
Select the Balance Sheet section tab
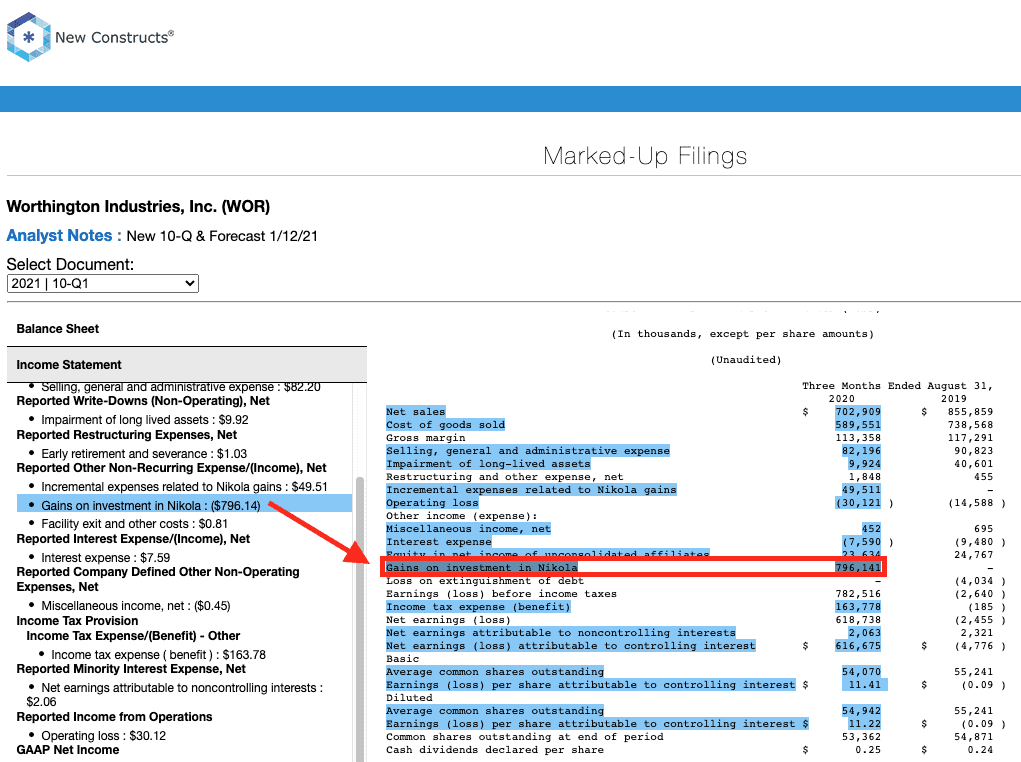click(58, 329)
